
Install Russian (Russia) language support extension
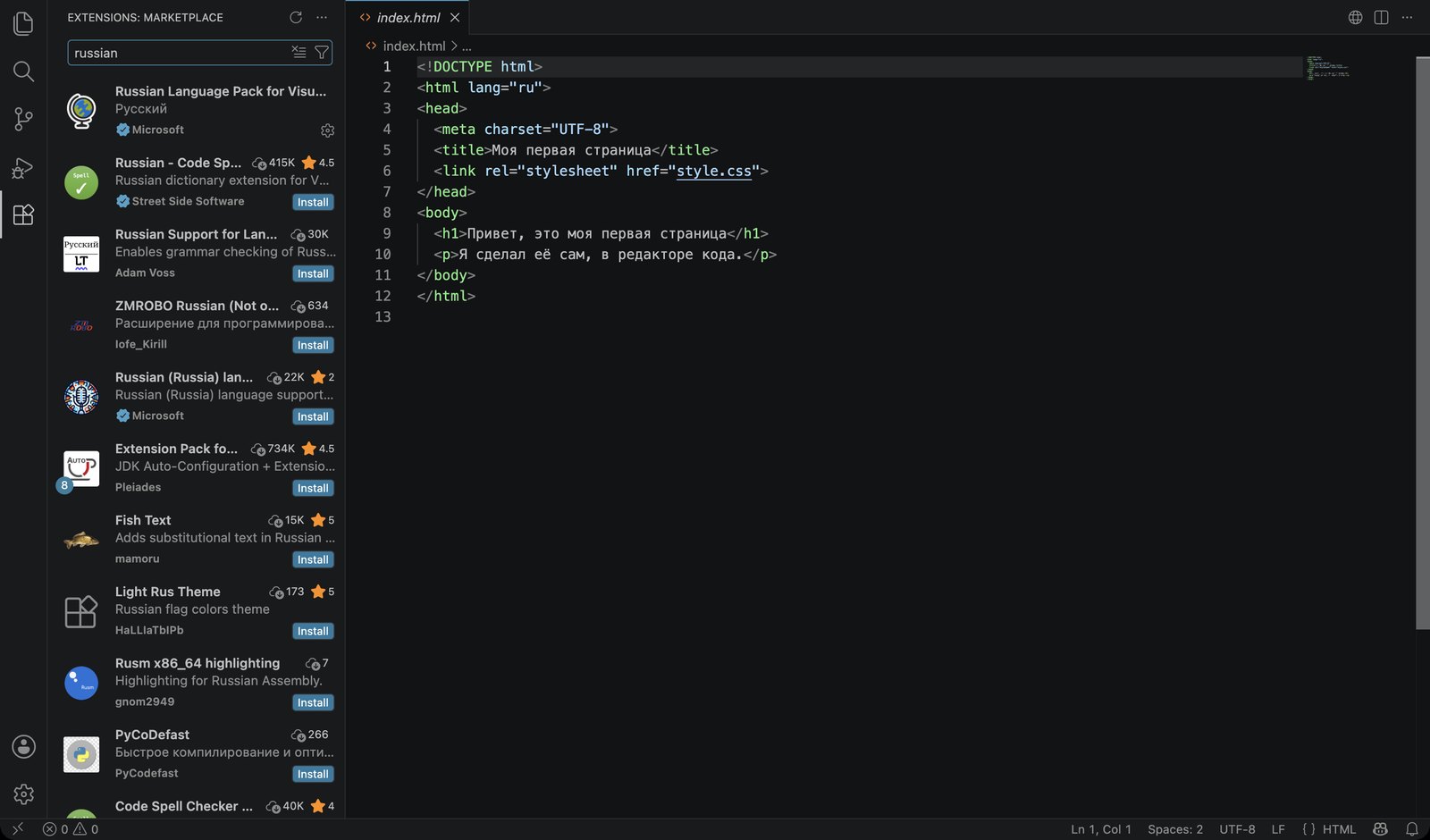pyautogui.click(x=313, y=416)
